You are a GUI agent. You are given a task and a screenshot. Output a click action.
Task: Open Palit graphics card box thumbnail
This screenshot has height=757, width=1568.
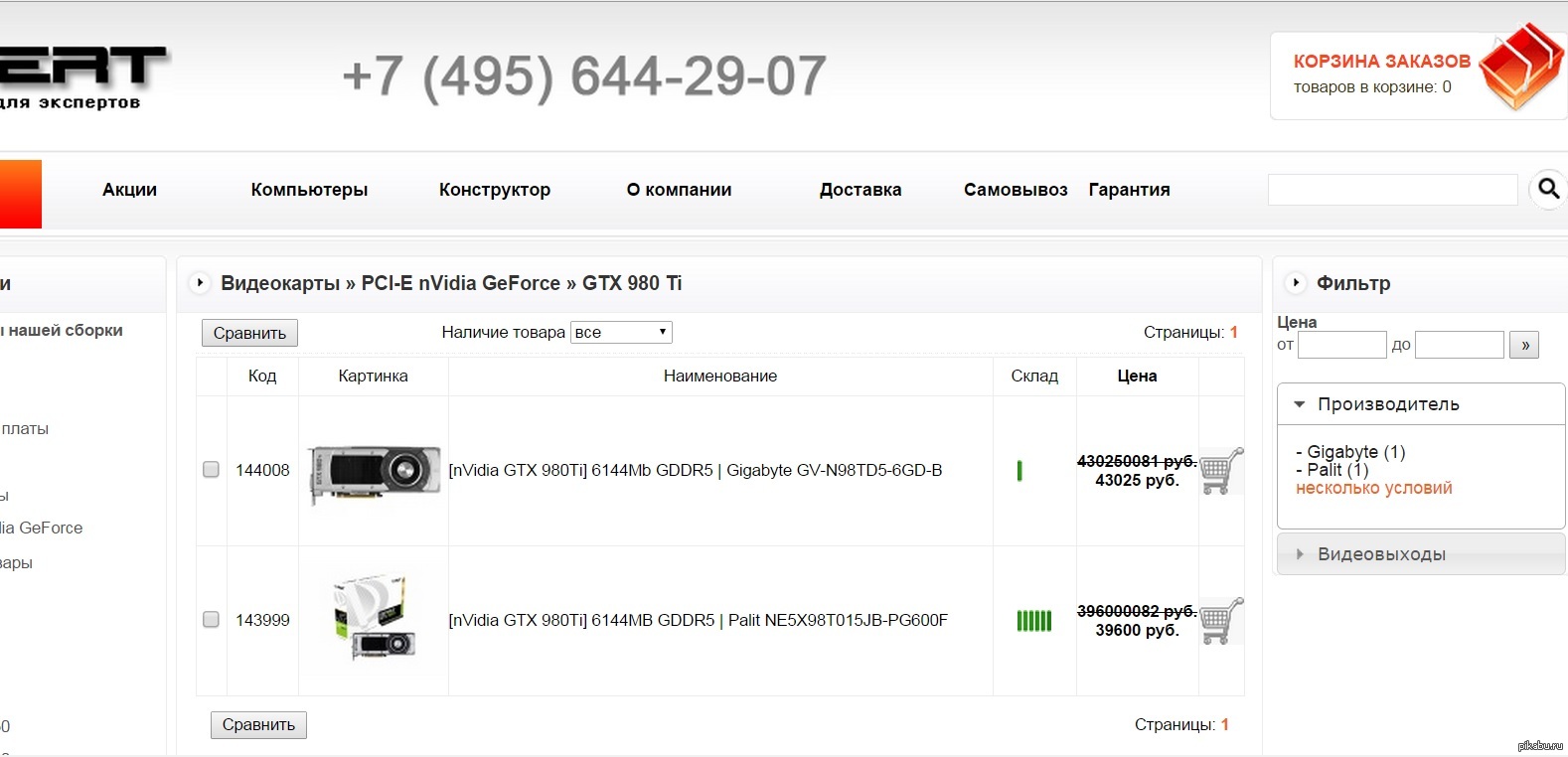click(374, 618)
